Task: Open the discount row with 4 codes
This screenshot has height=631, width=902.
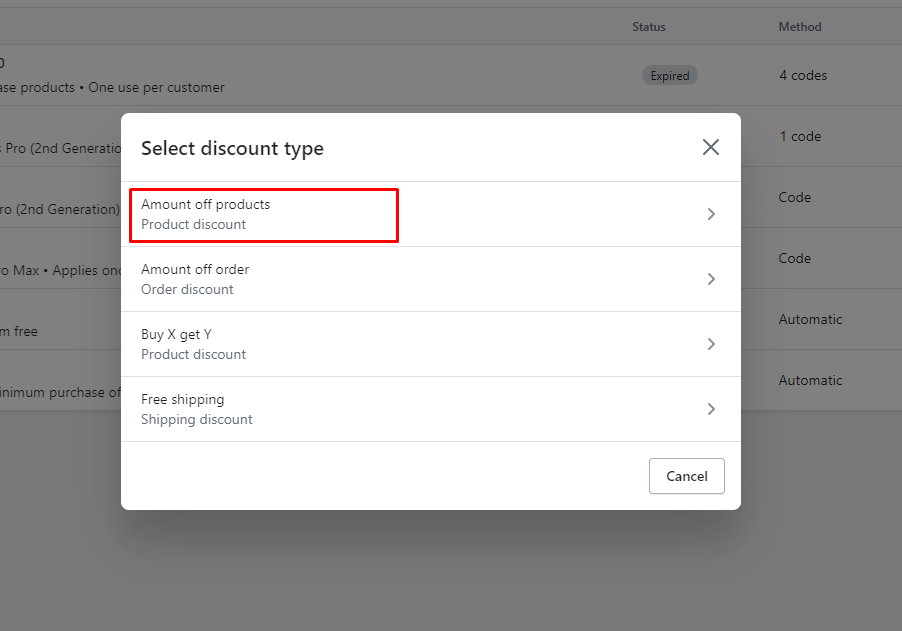Action: tap(803, 76)
